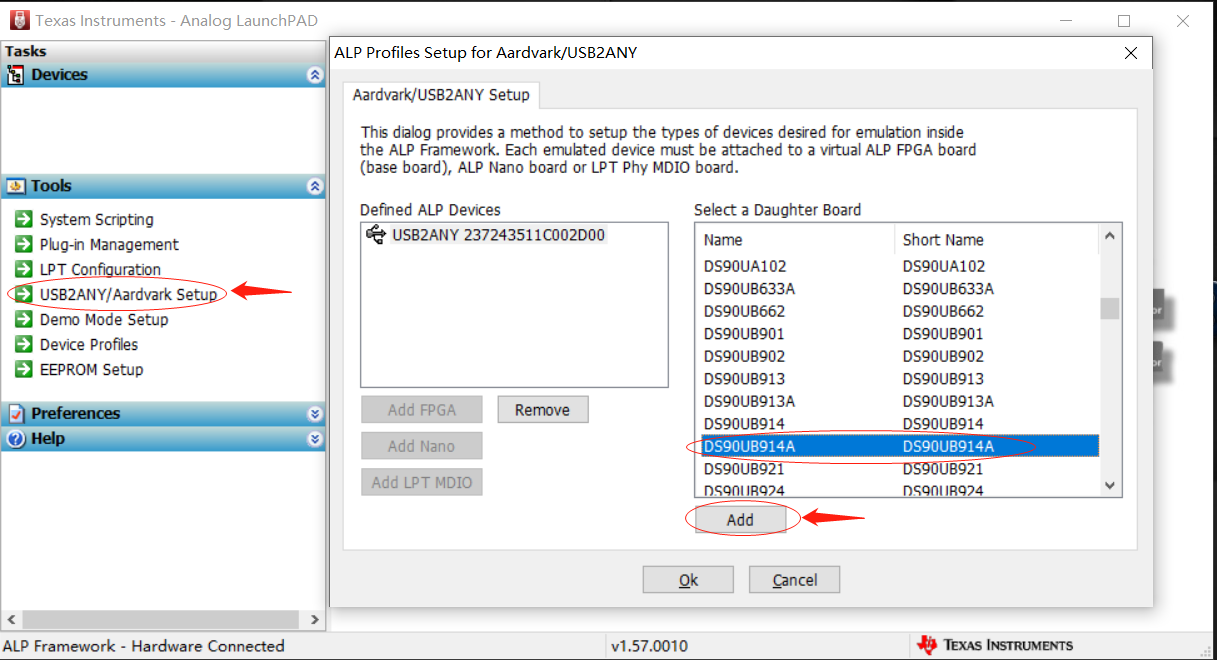Select the DS90UB913 row
This screenshot has height=660, width=1217.
(x=897, y=379)
